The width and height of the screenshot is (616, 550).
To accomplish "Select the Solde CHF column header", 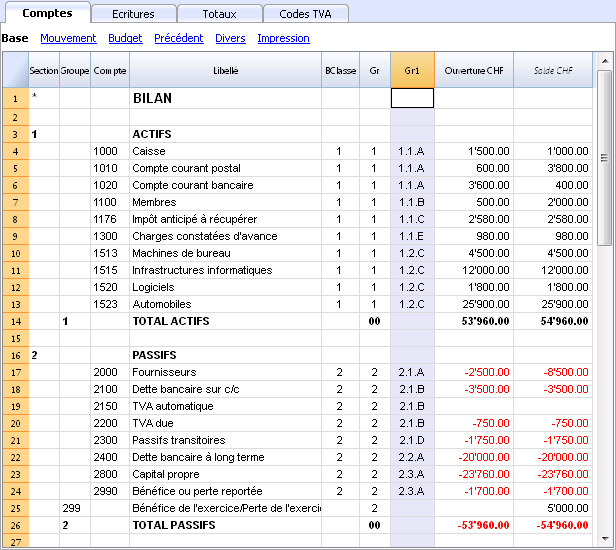I will (x=553, y=70).
